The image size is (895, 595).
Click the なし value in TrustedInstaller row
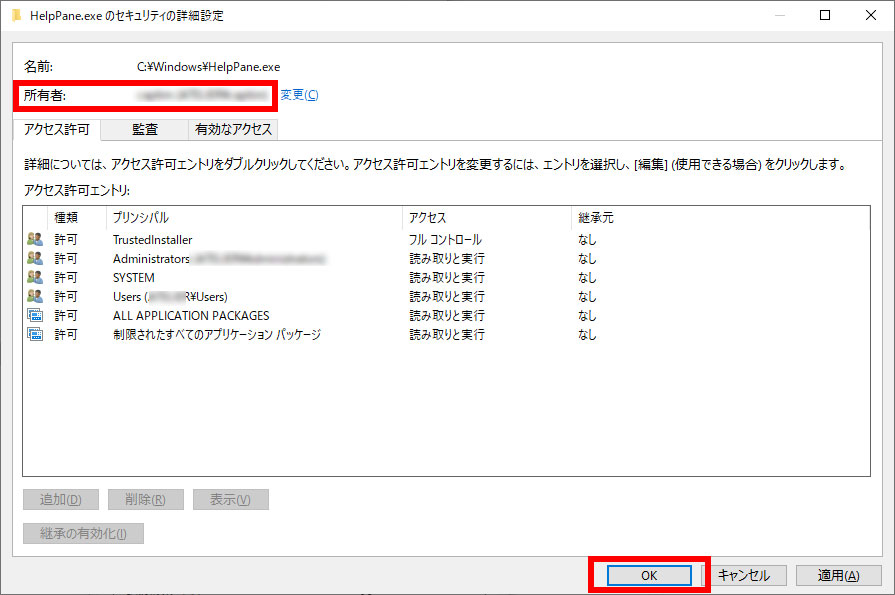point(587,240)
